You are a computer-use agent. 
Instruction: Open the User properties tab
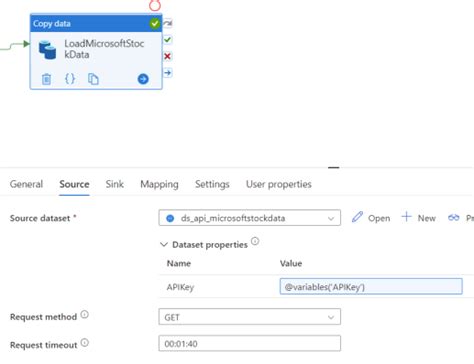click(279, 184)
